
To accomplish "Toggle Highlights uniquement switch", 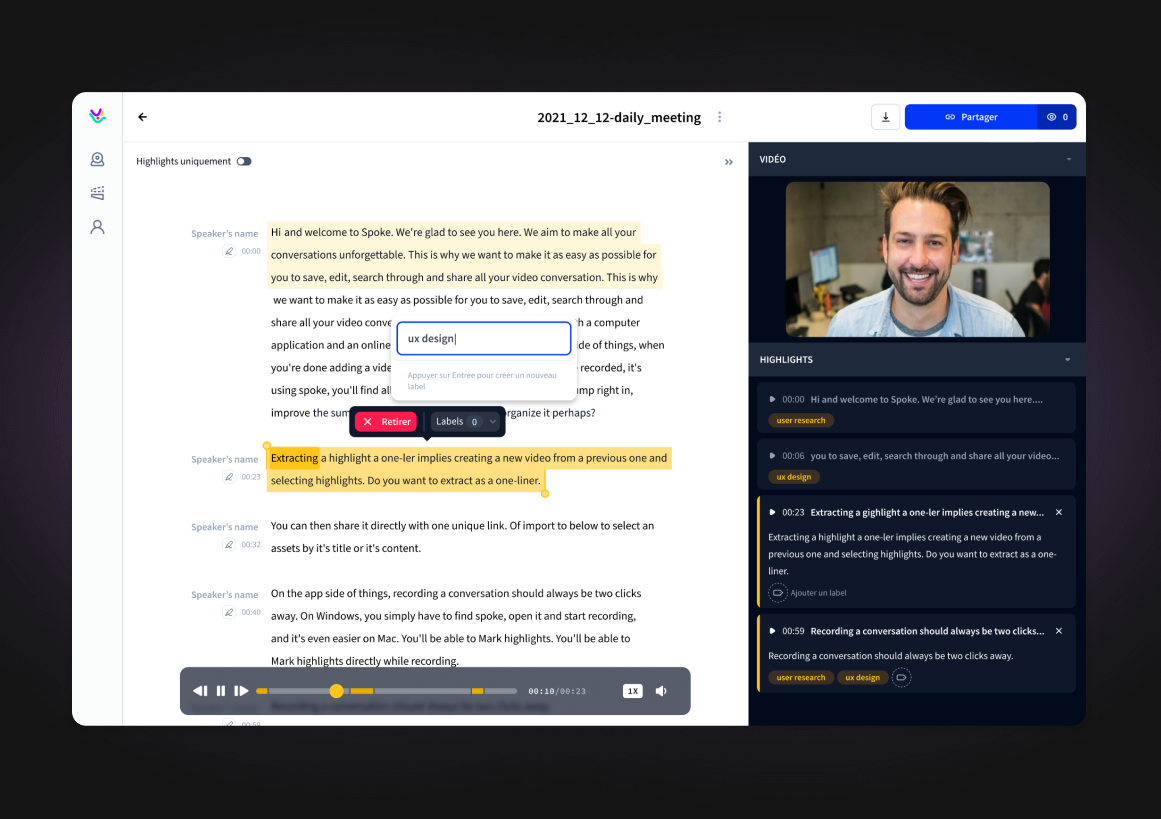I will pos(244,161).
